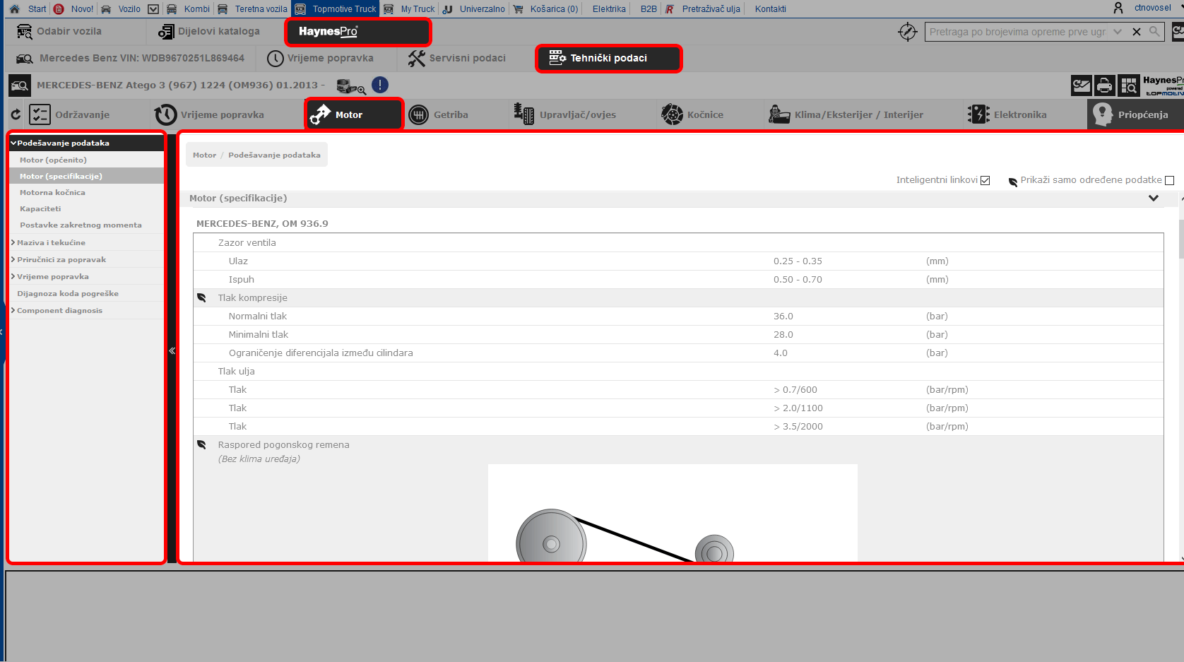Click the blue exclamation info icon
The width and height of the screenshot is (1184, 662).
click(380, 85)
